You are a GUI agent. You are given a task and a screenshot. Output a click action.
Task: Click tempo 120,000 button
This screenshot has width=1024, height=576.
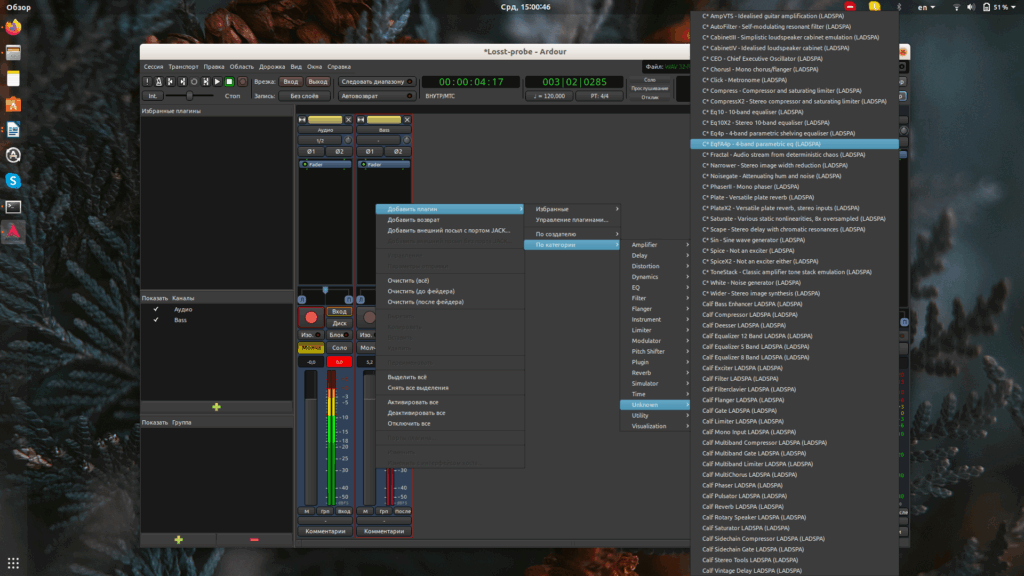pyautogui.click(x=549, y=96)
